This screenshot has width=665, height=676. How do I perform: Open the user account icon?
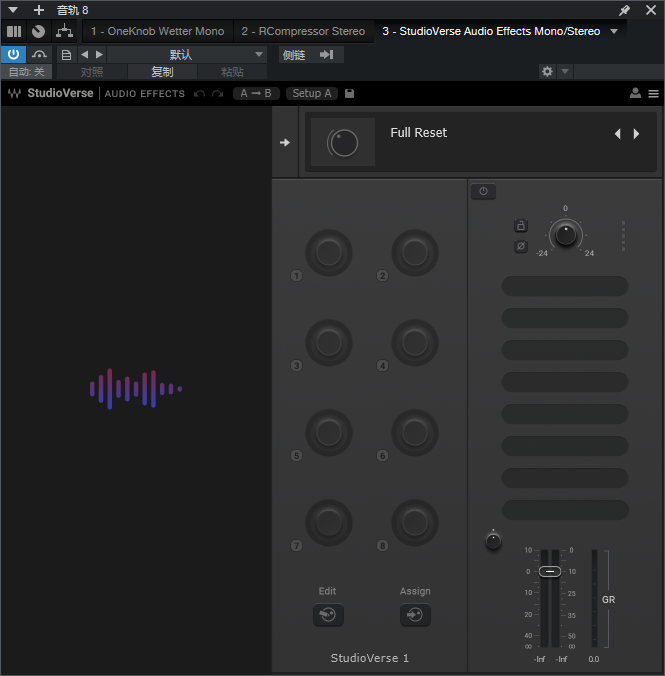(x=635, y=93)
